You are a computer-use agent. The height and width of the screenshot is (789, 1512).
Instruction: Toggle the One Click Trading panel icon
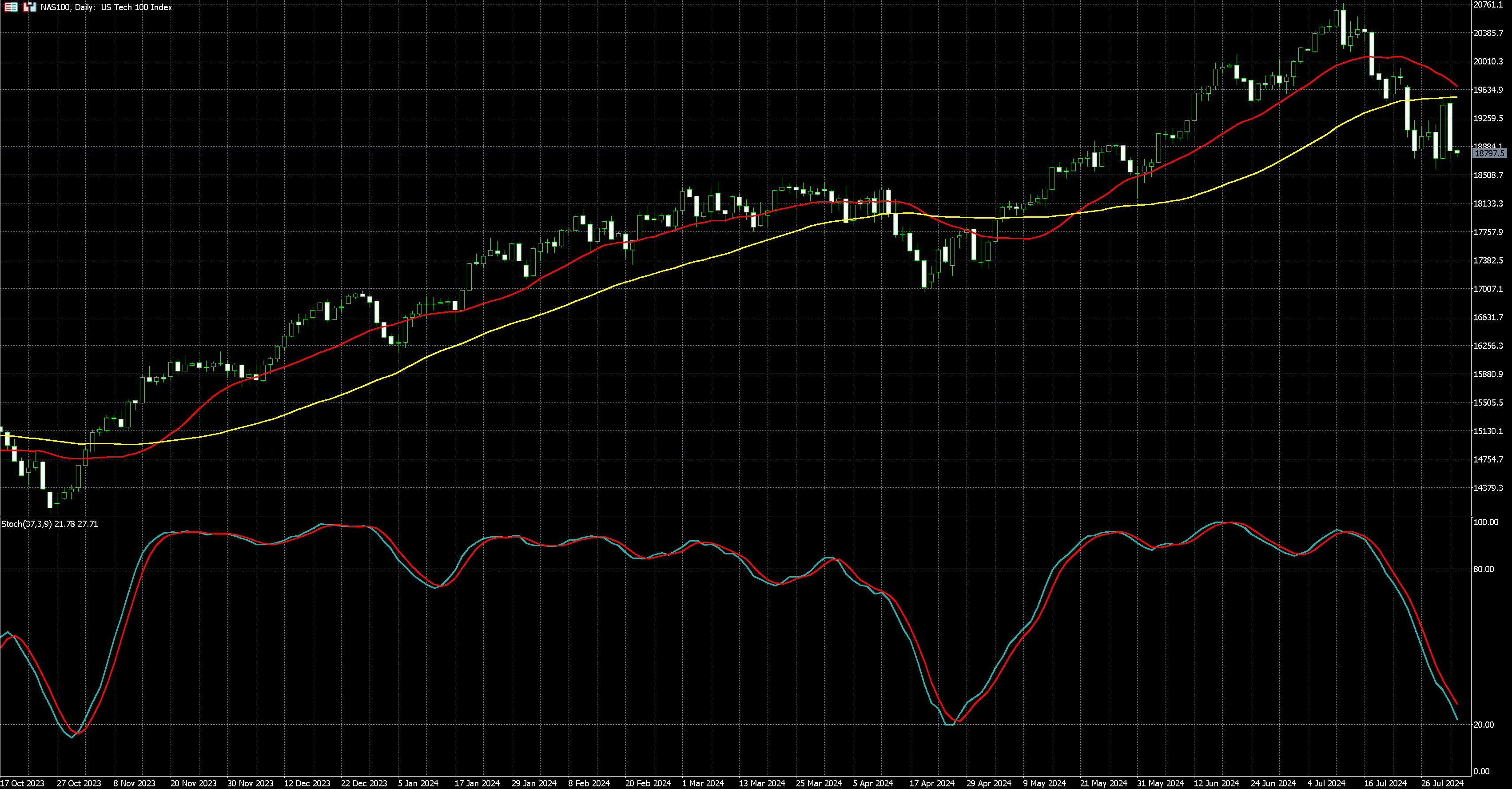[29, 7]
